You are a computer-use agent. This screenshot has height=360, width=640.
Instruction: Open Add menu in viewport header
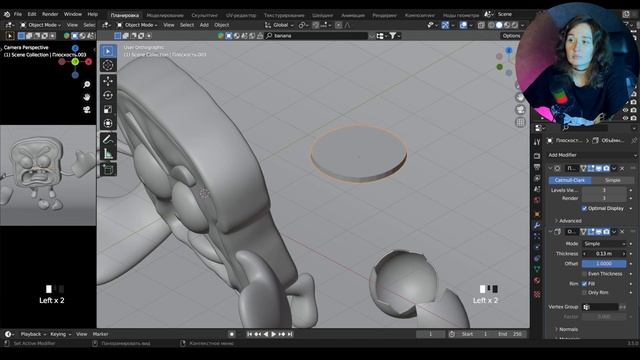204,25
